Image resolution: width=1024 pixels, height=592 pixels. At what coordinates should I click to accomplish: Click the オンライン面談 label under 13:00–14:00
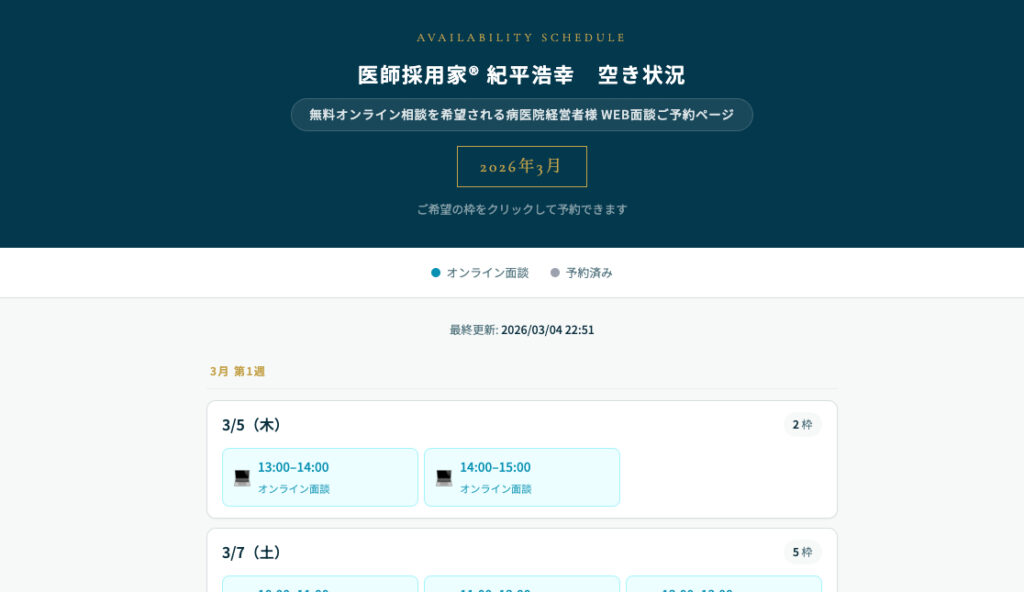pyautogui.click(x=294, y=489)
